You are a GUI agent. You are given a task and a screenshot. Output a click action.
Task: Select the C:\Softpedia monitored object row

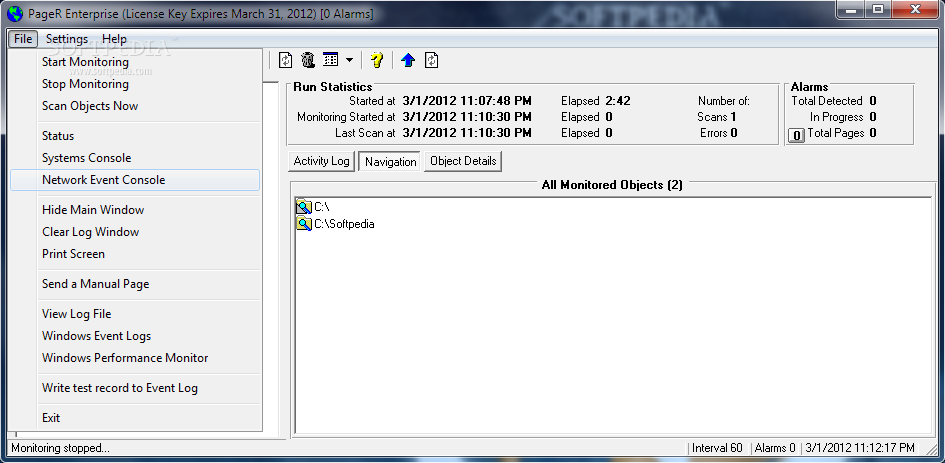[335, 224]
